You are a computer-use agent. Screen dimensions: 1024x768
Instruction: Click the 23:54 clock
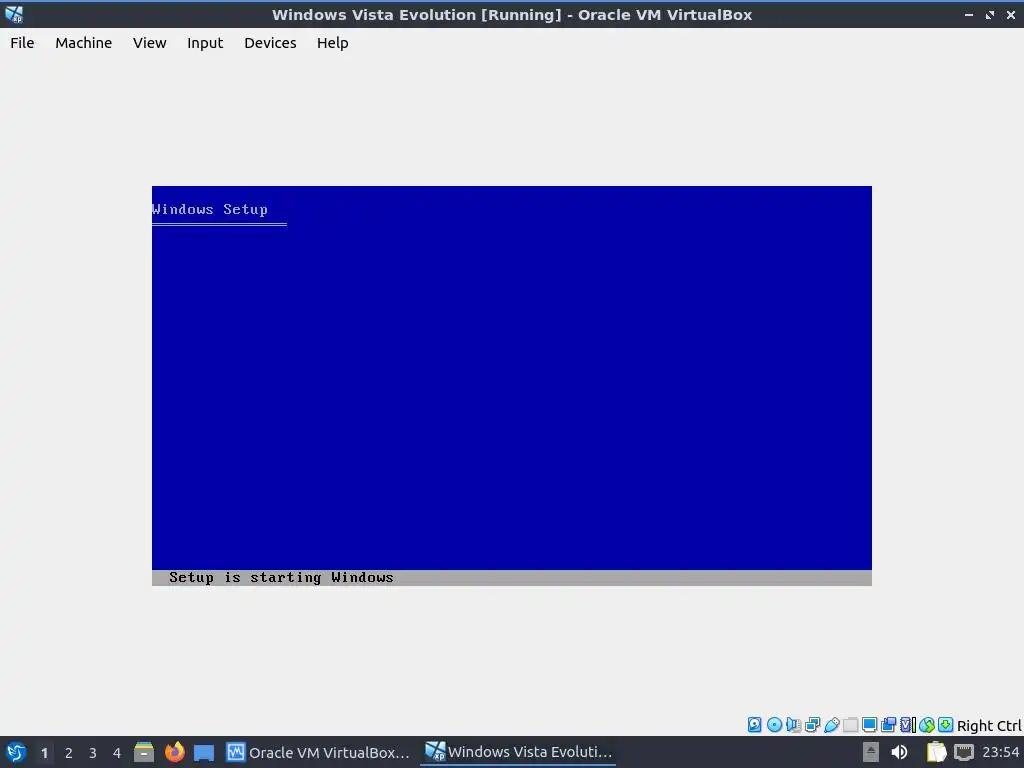coord(1000,752)
